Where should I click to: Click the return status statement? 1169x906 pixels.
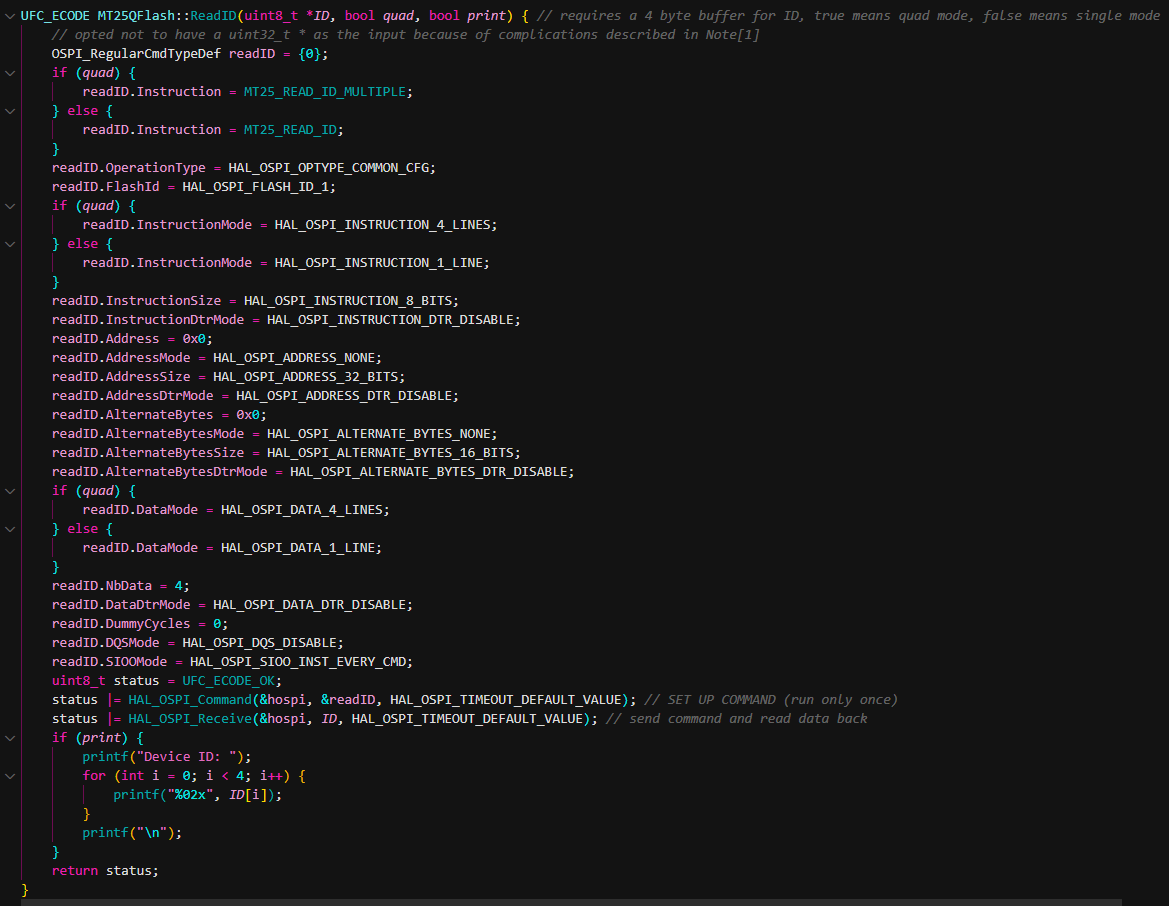point(105,871)
